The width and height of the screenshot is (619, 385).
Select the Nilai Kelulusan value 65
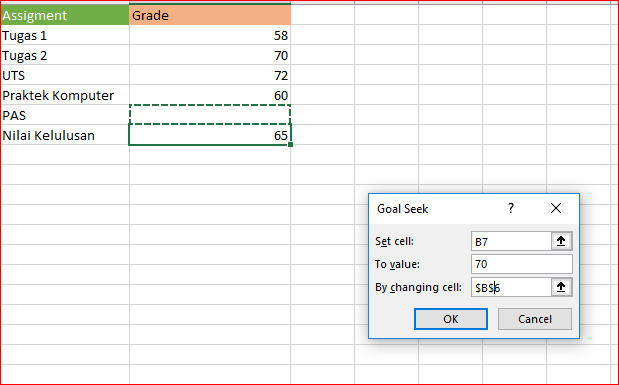tap(210, 135)
